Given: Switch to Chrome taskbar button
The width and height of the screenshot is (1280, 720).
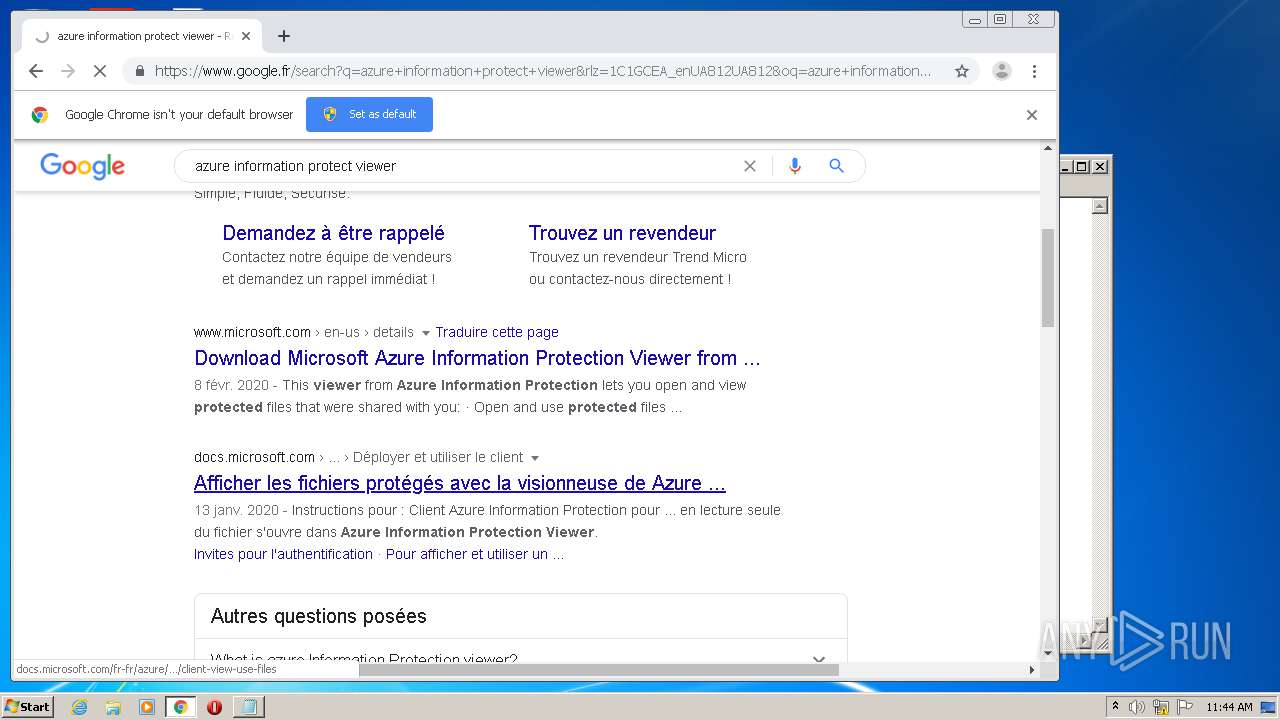Looking at the screenshot, I should 180,707.
